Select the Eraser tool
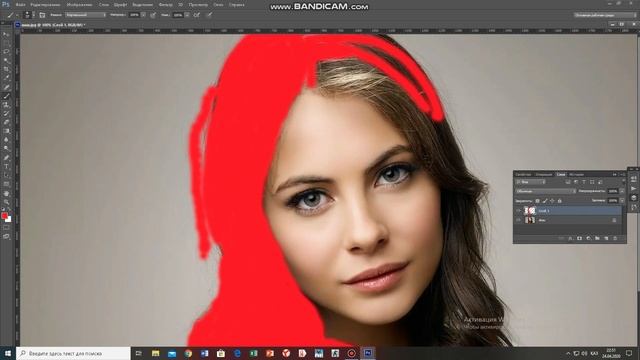The width and height of the screenshot is (640, 360). click(x=6, y=122)
